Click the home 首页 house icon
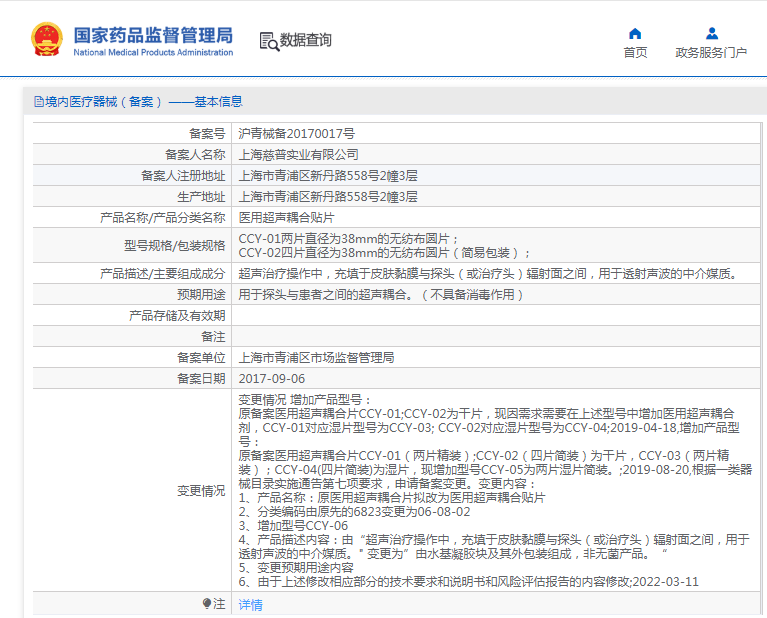The height and width of the screenshot is (618, 767). (635, 34)
